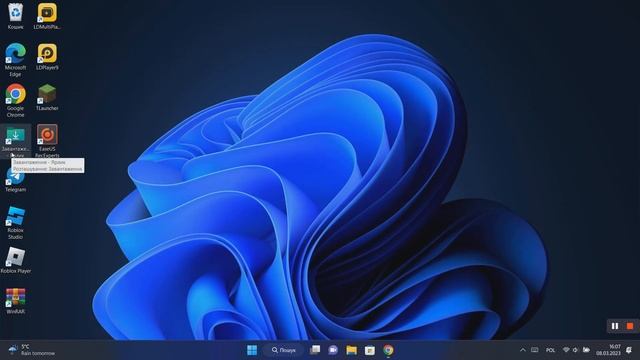Image resolution: width=640 pixels, height=360 pixels.
Task: Open the touch keyboard tray icon
Action: click(x=535, y=350)
